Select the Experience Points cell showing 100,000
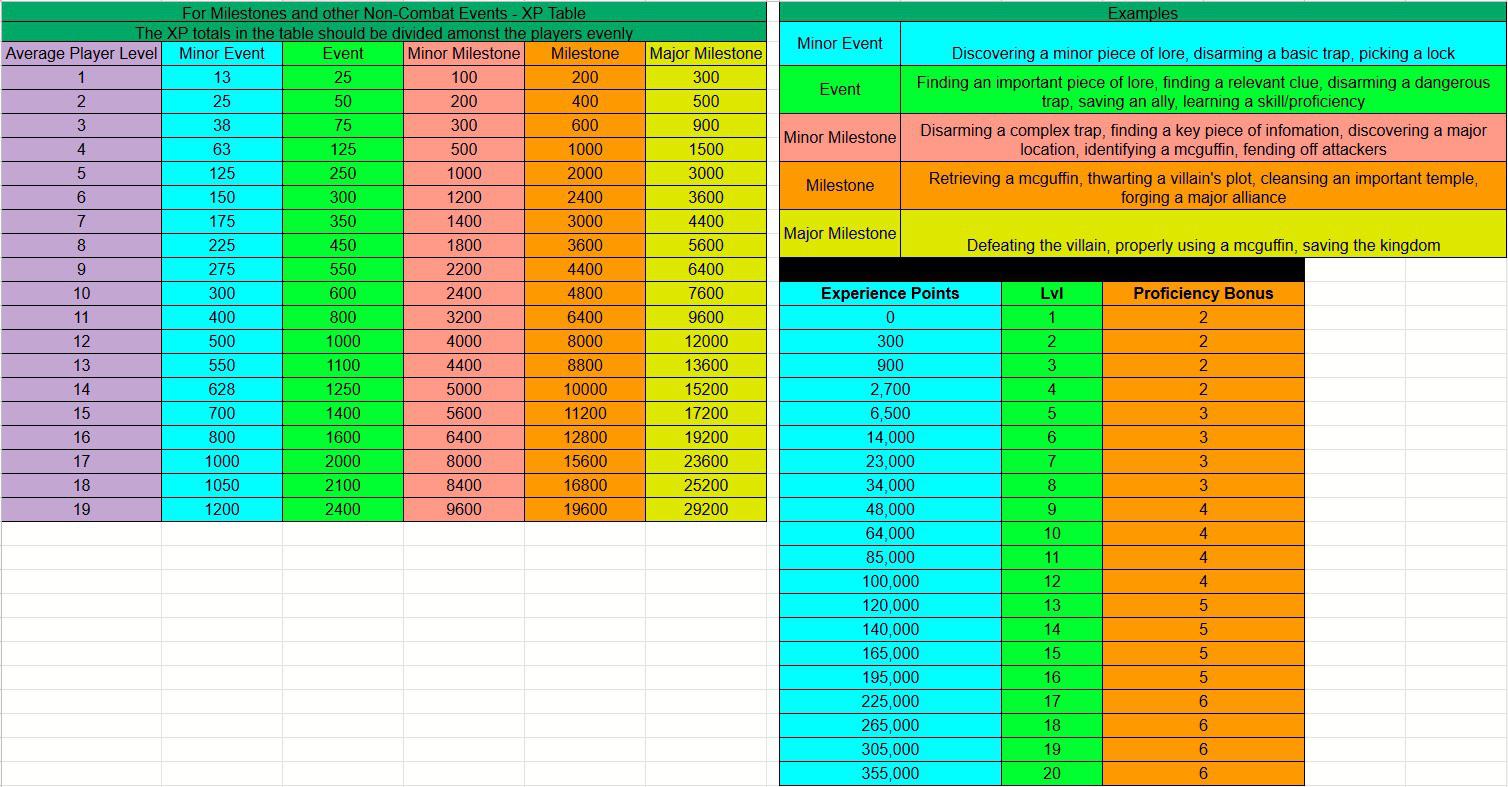This screenshot has width=1508, height=787. point(890,581)
